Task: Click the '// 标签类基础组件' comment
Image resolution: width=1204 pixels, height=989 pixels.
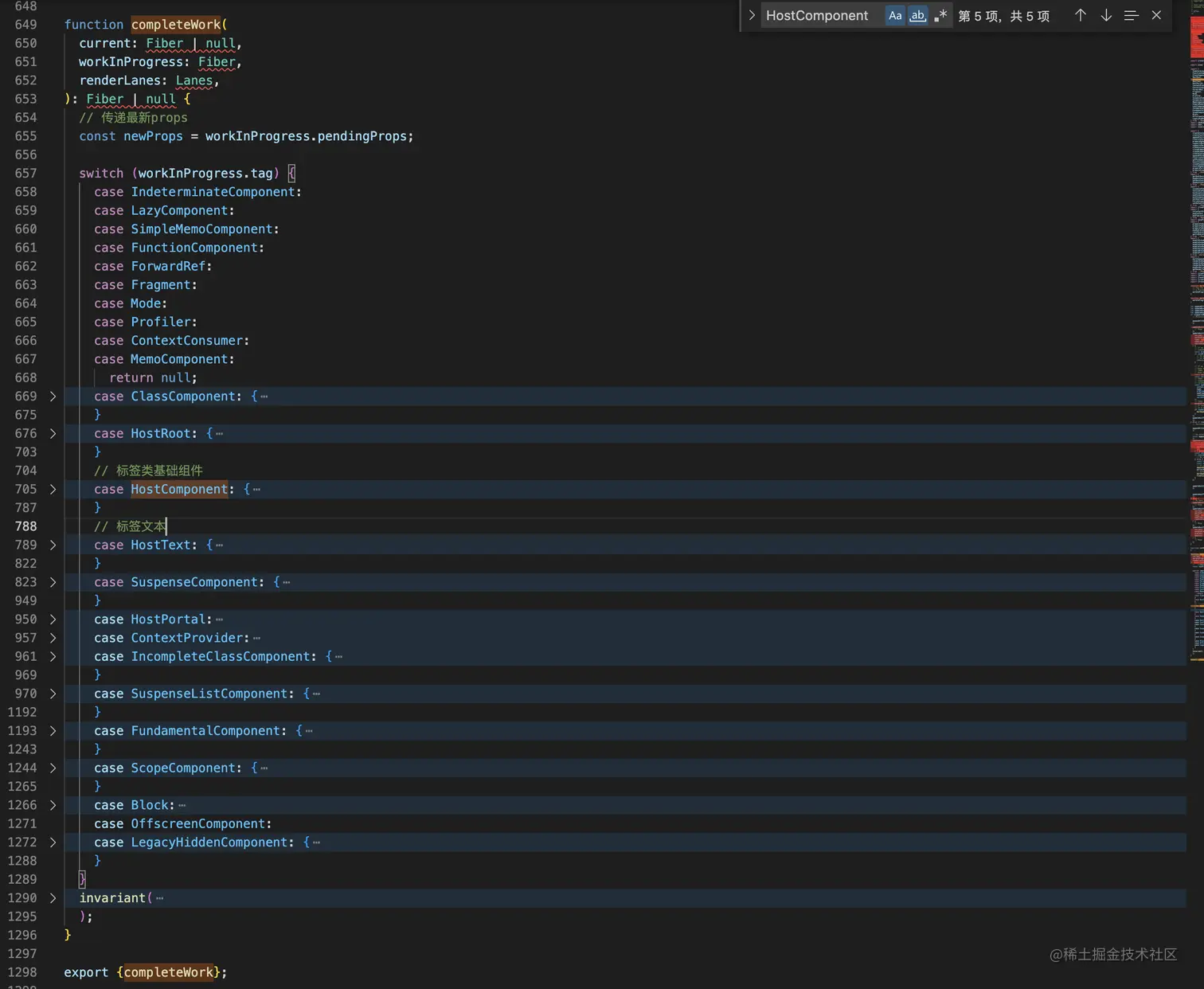Action: coord(148,471)
